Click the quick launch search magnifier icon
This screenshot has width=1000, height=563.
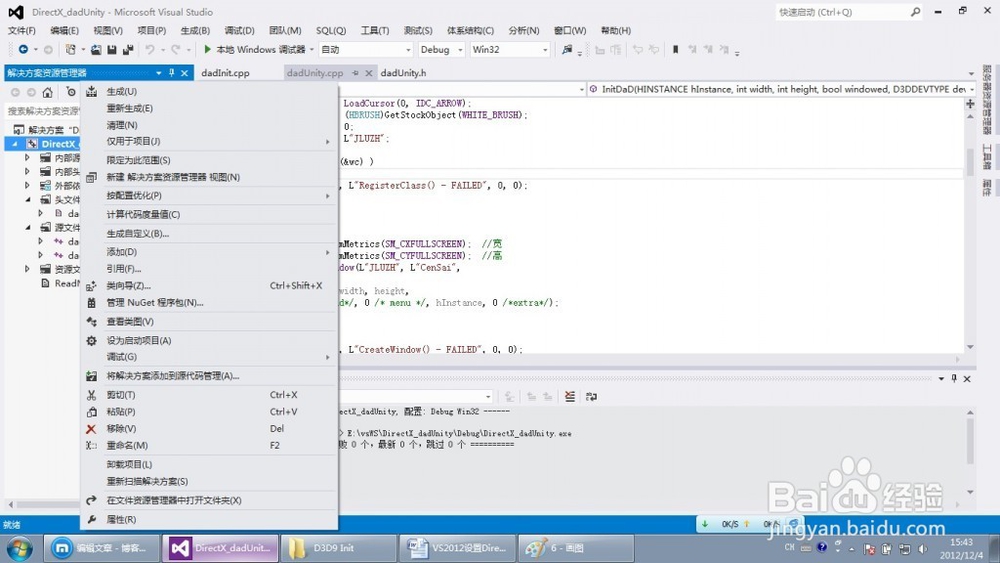915,11
